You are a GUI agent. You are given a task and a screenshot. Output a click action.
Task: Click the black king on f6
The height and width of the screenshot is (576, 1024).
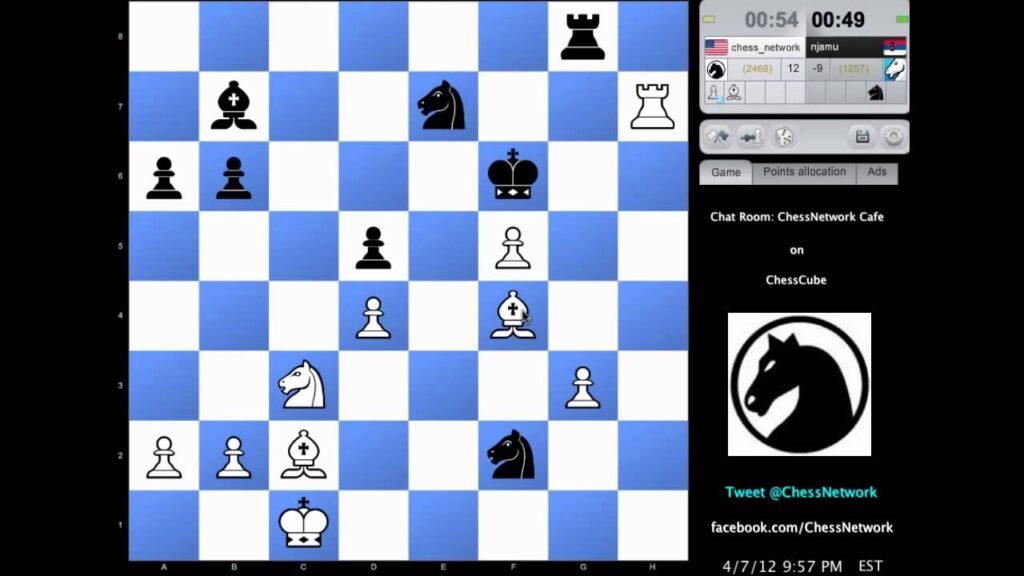point(513,176)
